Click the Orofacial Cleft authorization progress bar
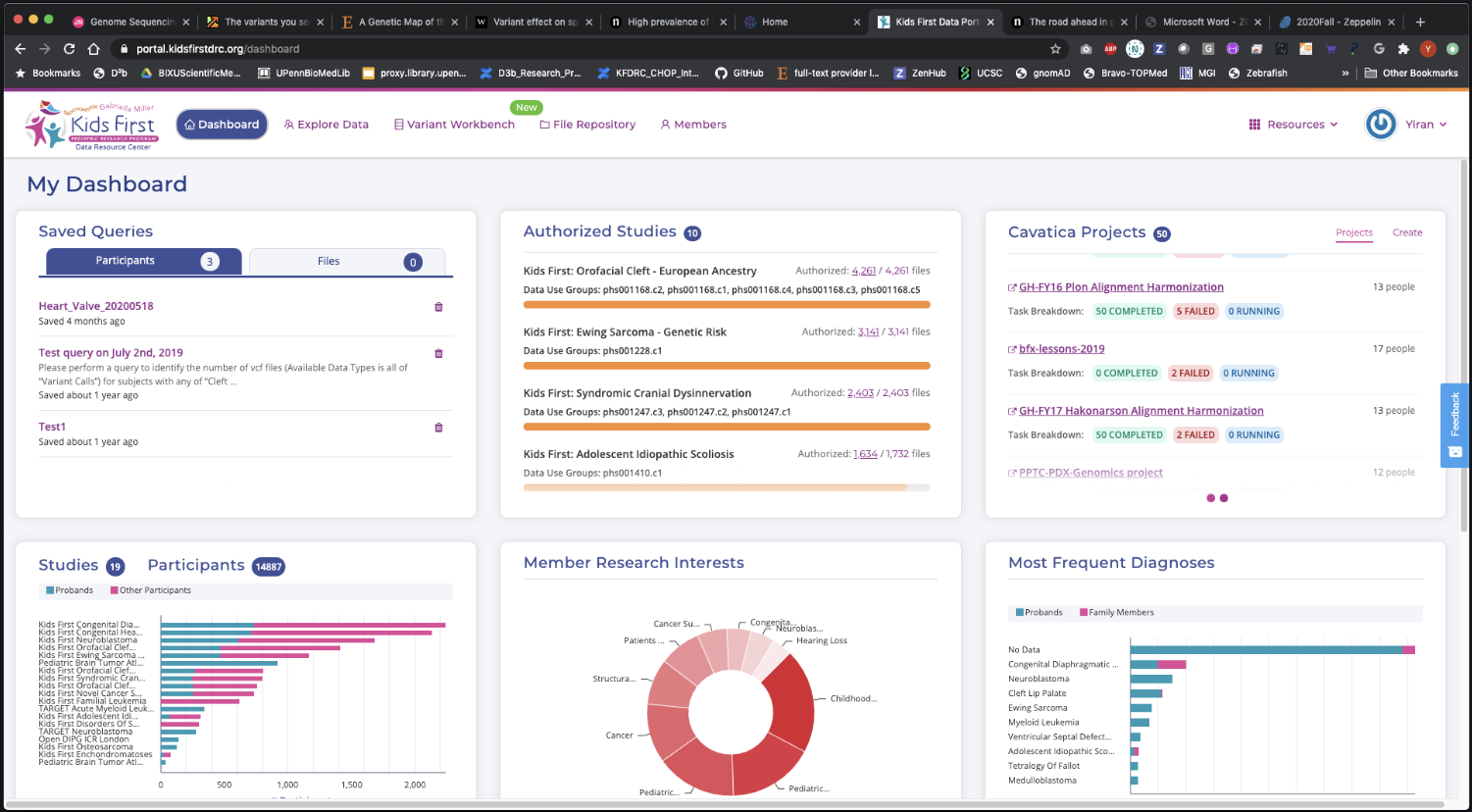Viewport: 1472px width, 812px height. tap(727, 305)
